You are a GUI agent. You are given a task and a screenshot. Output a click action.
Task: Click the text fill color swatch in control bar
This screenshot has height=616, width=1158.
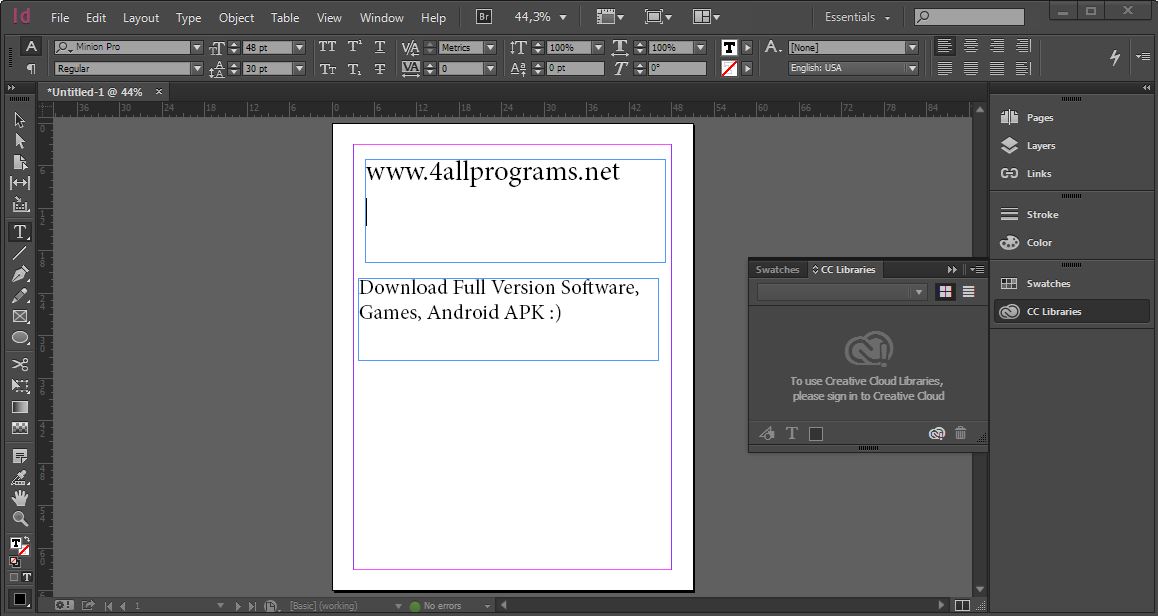pos(730,47)
